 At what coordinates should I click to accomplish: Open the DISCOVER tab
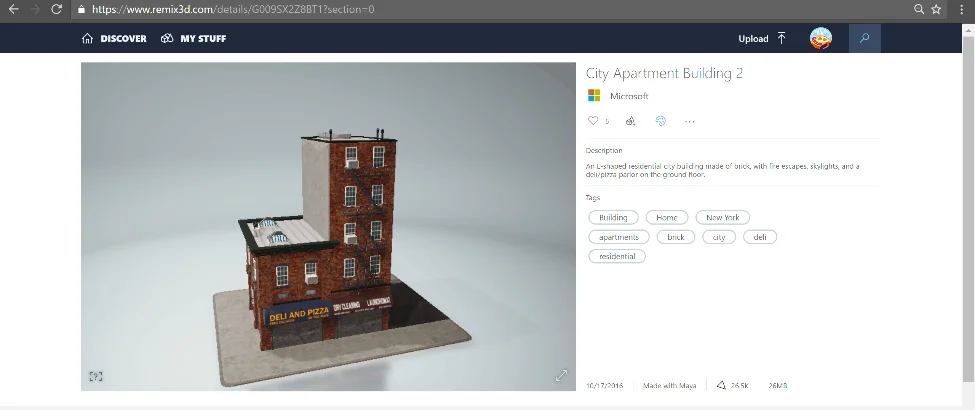click(x=123, y=39)
